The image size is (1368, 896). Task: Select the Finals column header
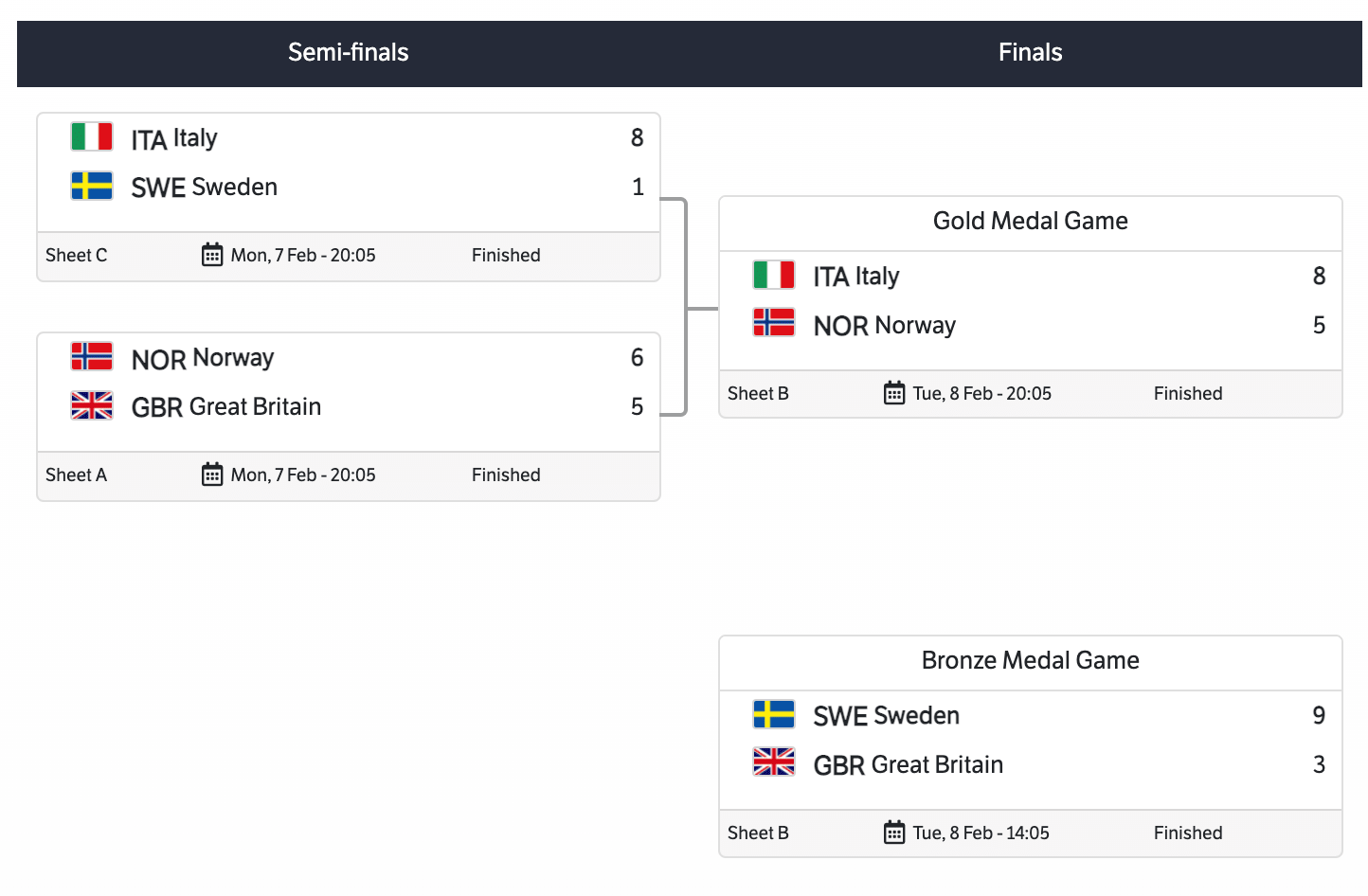(x=1031, y=52)
